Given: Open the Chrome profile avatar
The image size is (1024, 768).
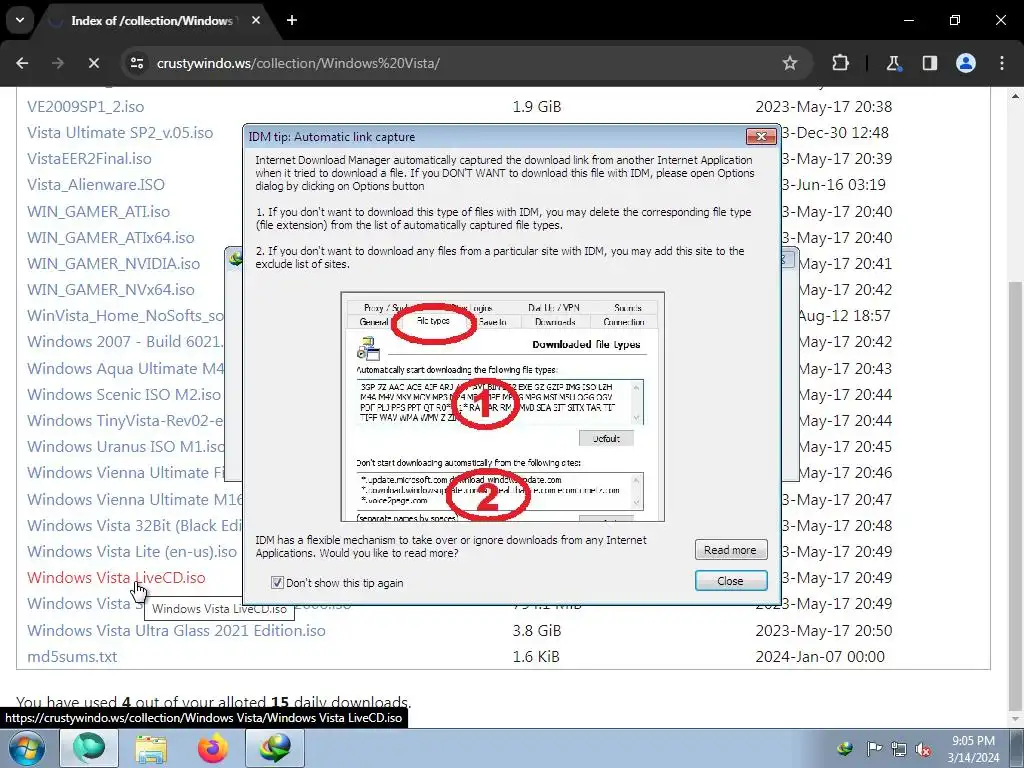Looking at the screenshot, I should (x=966, y=63).
